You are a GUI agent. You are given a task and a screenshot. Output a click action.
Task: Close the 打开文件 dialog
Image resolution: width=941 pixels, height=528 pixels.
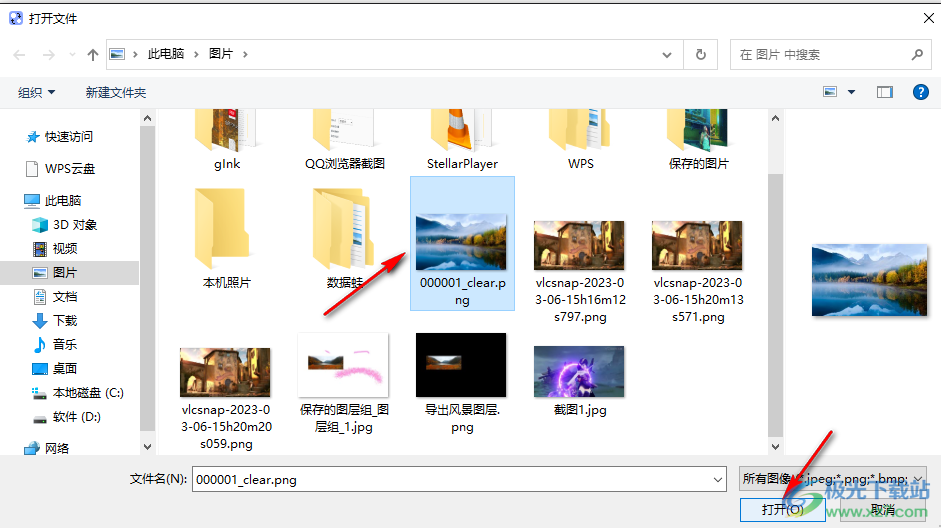(x=928, y=18)
